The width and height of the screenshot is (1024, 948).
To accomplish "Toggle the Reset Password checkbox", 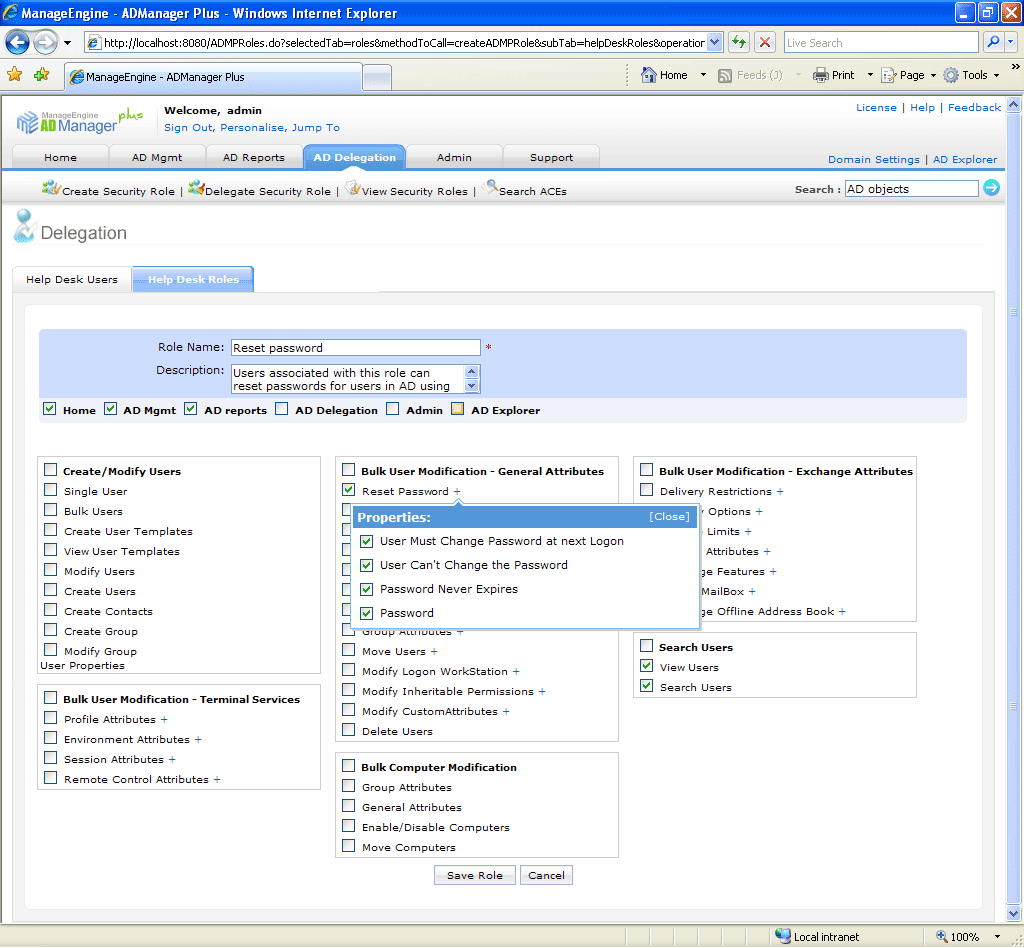I will tap(349, 490).
